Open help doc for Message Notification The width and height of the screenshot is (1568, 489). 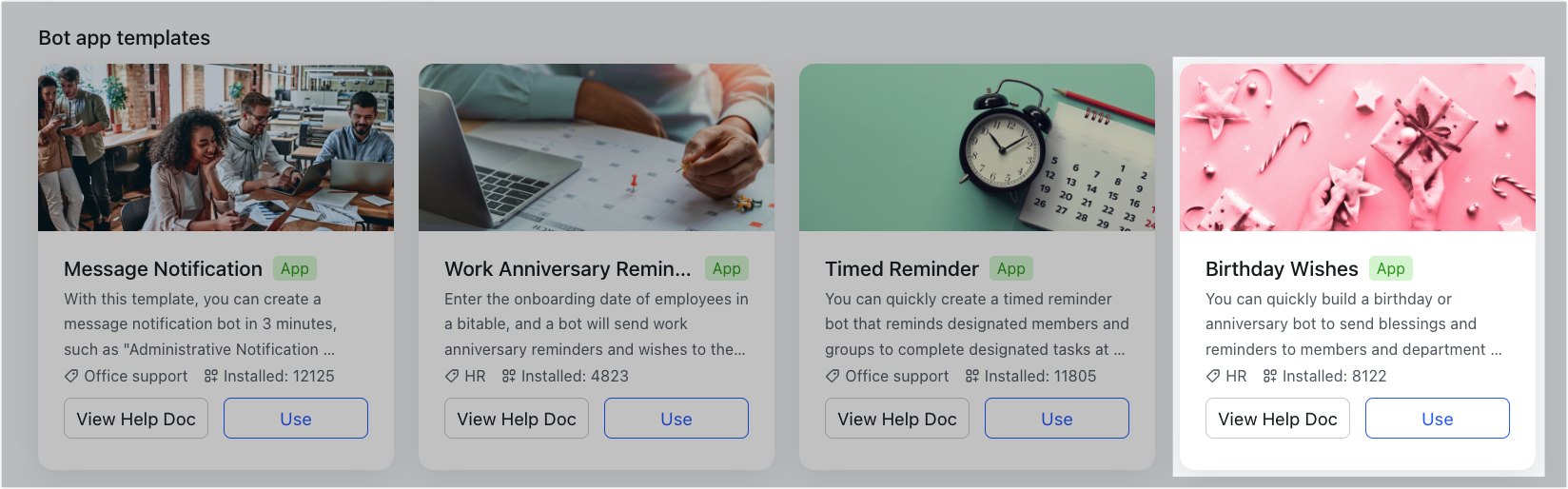(136, 419)
